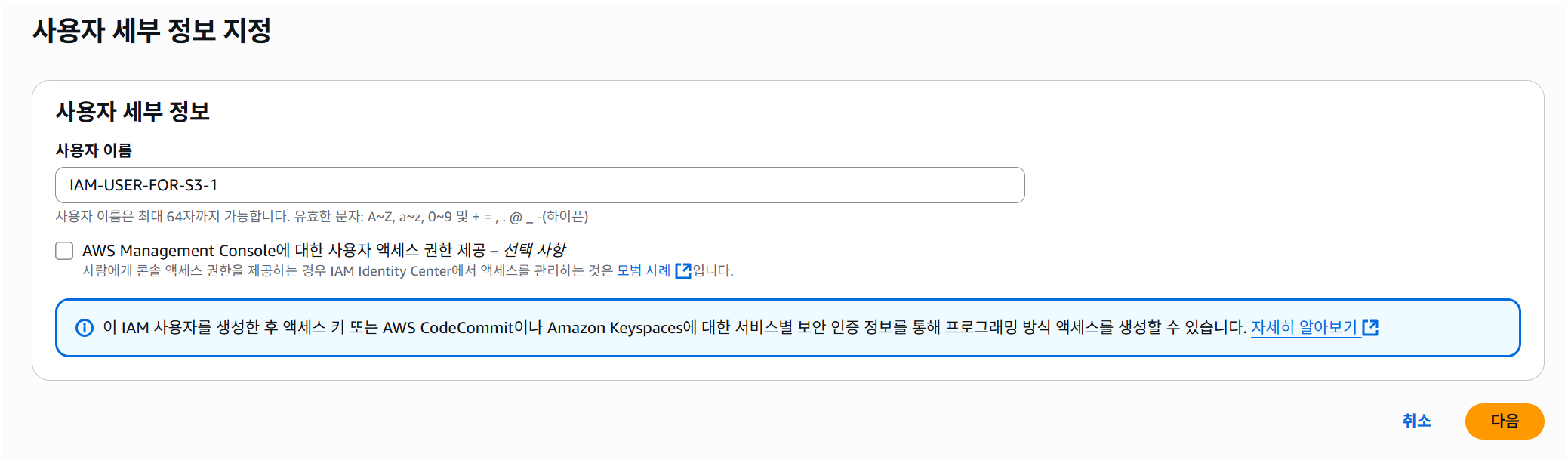Enable AWS Management Console access checkbox
Screen dimensions: 1568x463
(x=64, y=251)
